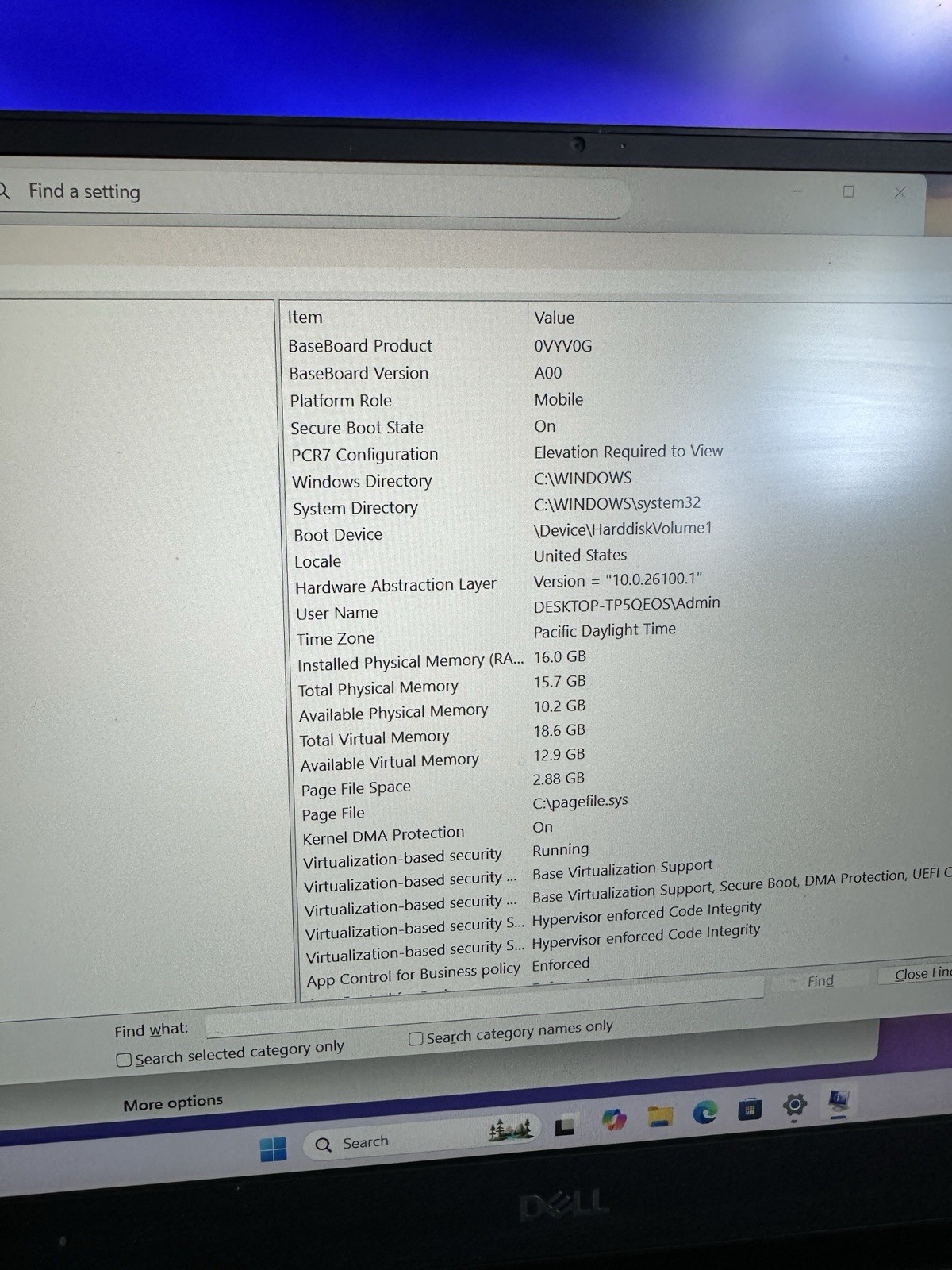This screenshot has width=952, height=1270.
Task: Click the value Enforced
Action: [x=561, y=964]
